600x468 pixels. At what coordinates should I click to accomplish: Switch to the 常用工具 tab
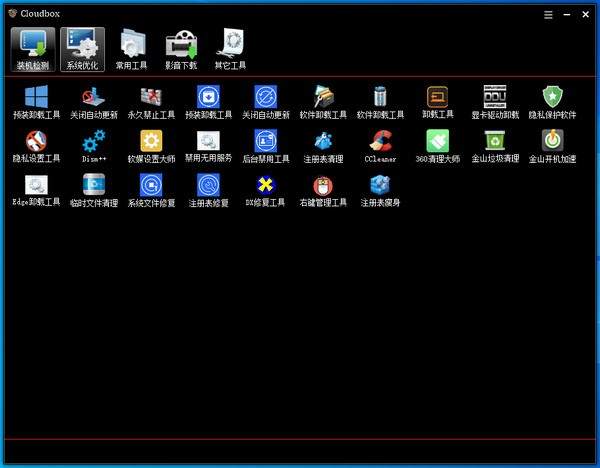pos(131,48)
